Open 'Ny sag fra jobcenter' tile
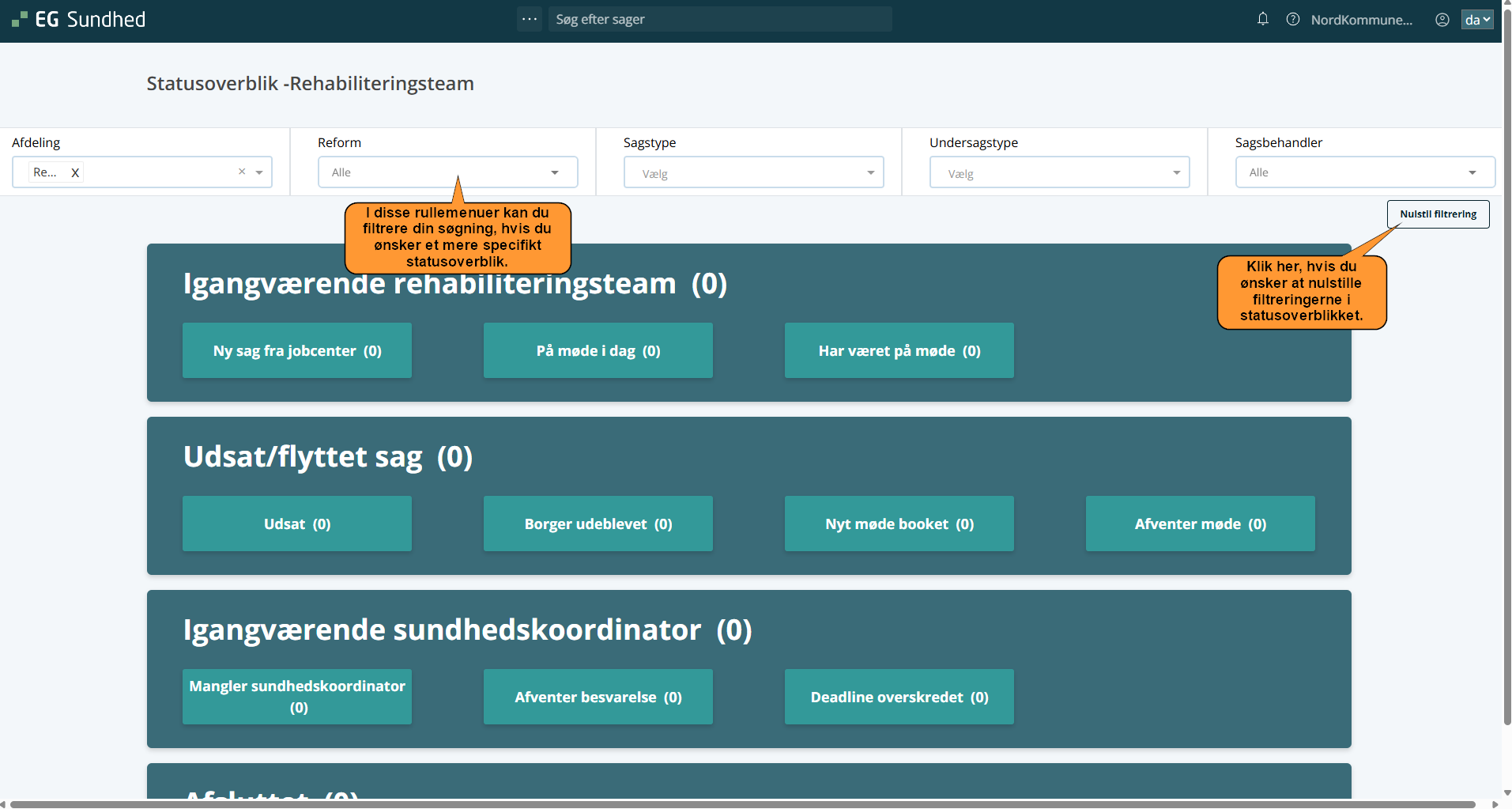Screen dimensions: 1512x809 (297, 350)
